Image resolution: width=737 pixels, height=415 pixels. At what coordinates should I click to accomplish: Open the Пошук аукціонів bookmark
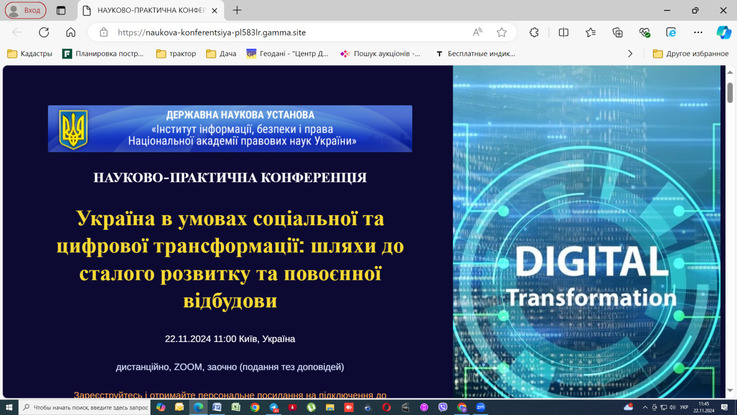[x=381, y=53]
